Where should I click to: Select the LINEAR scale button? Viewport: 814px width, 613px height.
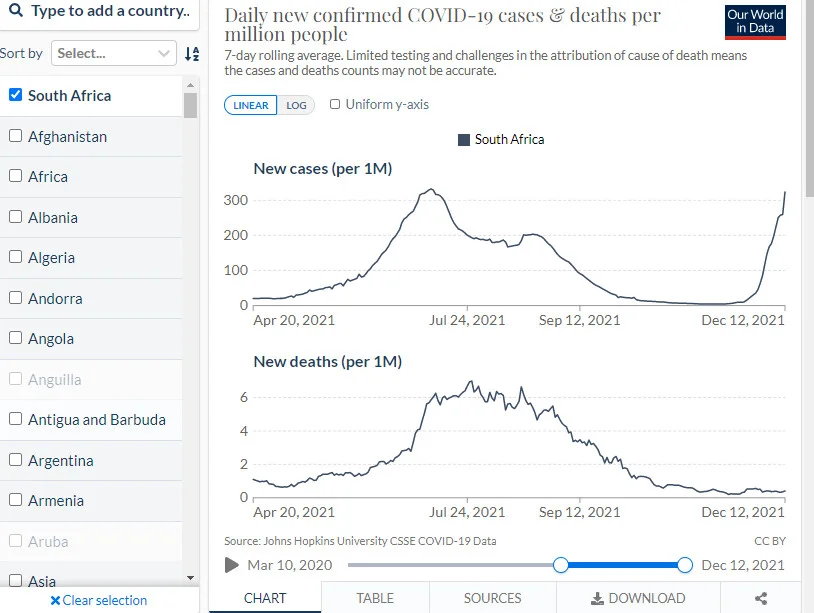click(250, 105)
